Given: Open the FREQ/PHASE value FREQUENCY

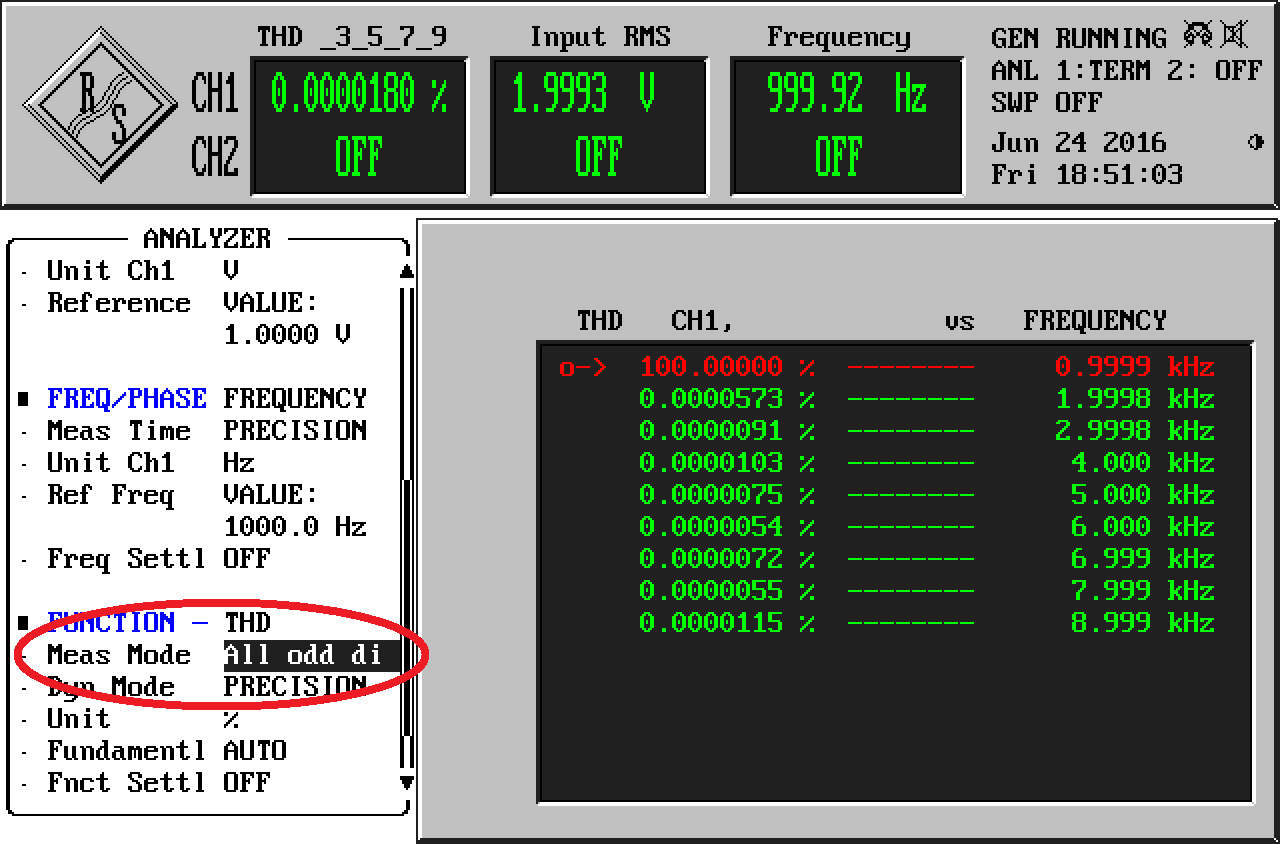Looking at the screenshot, I should click(x=295, y=399).
